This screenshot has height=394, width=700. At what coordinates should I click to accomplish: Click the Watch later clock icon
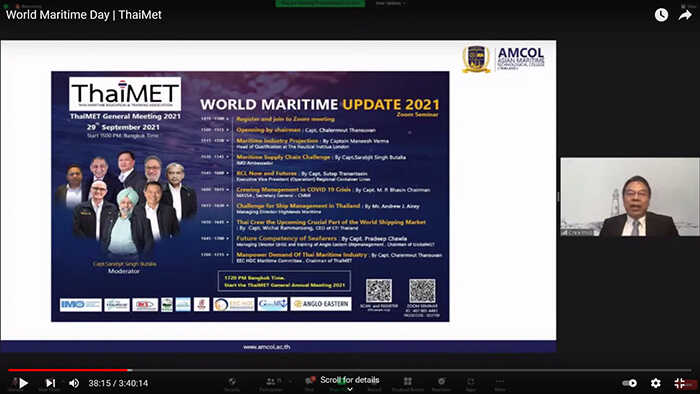[661, 15]
